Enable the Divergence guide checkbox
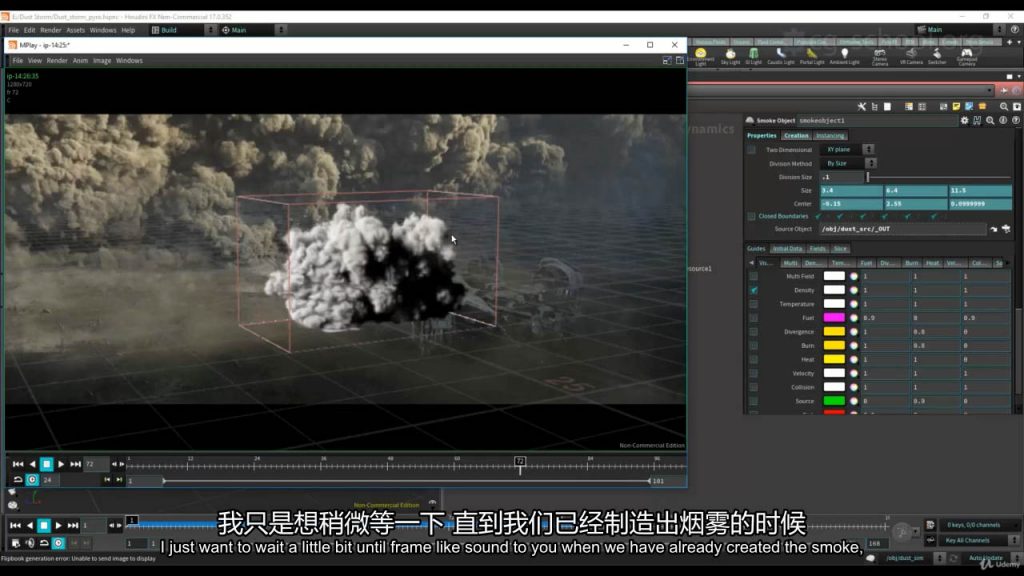 click(x=754, y=332)
